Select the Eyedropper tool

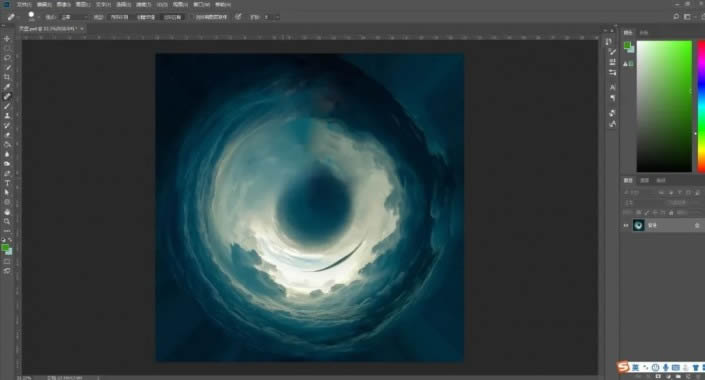[7, 86]
